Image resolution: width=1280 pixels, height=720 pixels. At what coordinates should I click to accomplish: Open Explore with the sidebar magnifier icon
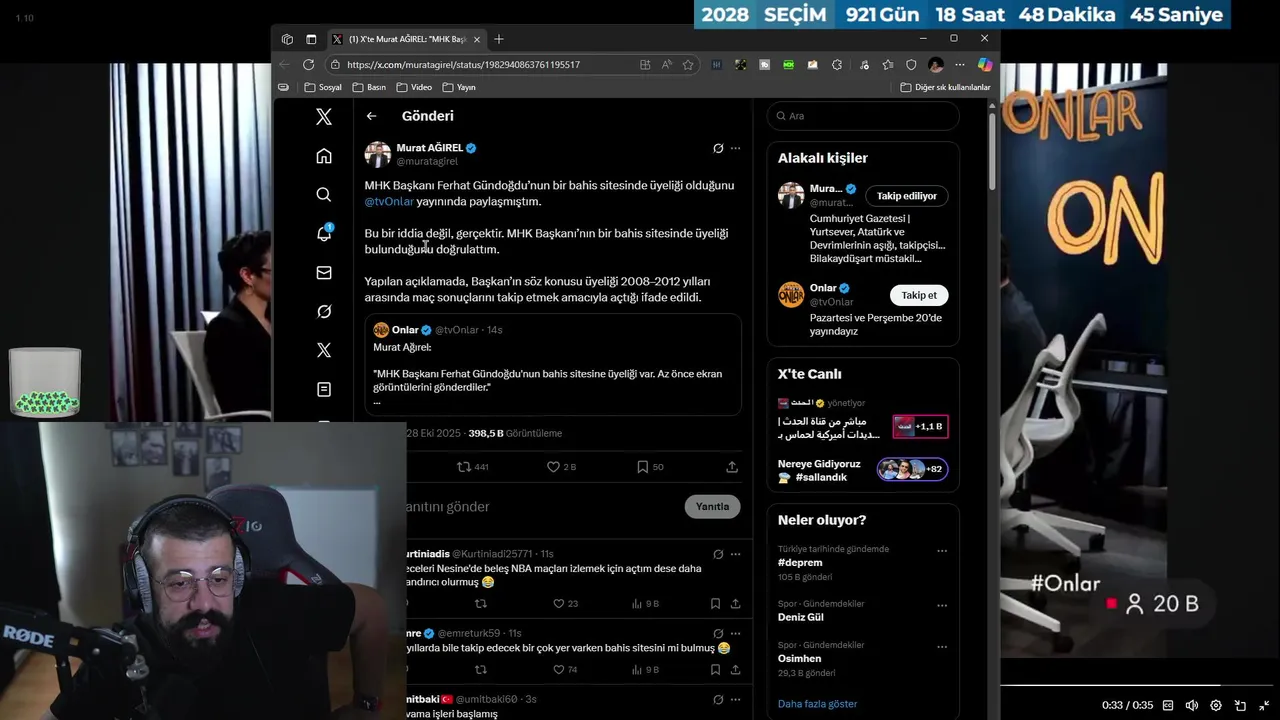tap(324, 195)
